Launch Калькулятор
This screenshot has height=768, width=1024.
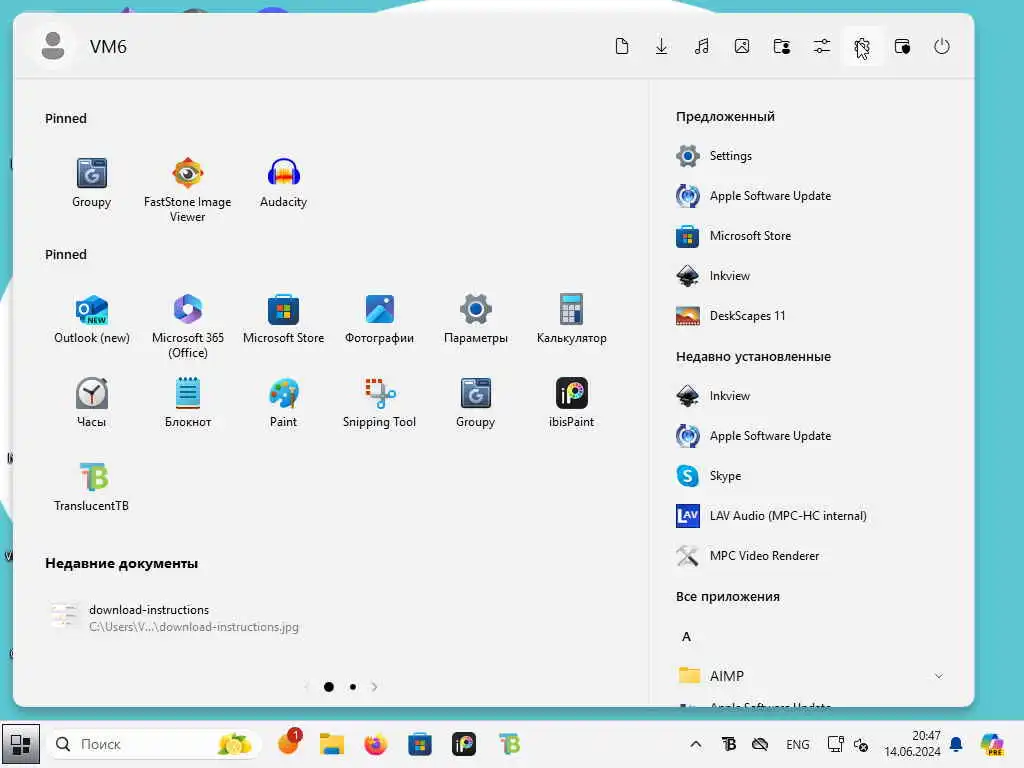coord(571,319)
